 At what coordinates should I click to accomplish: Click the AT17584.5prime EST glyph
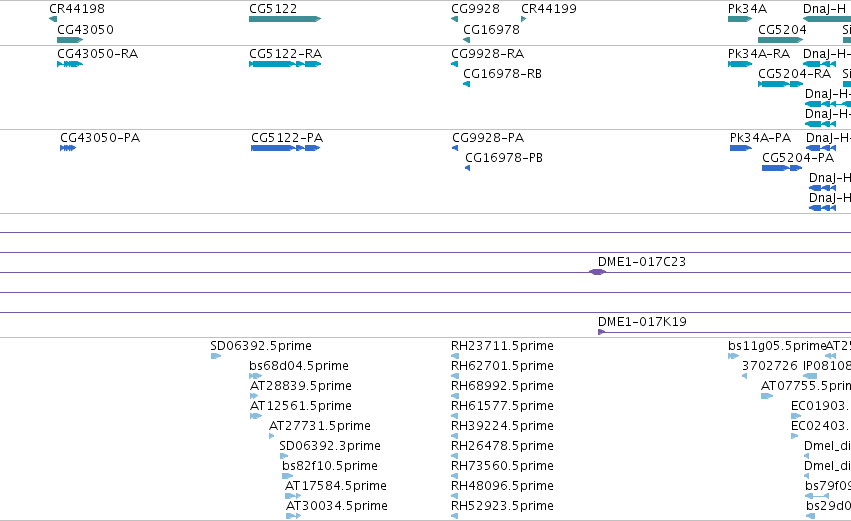[293, 496]
